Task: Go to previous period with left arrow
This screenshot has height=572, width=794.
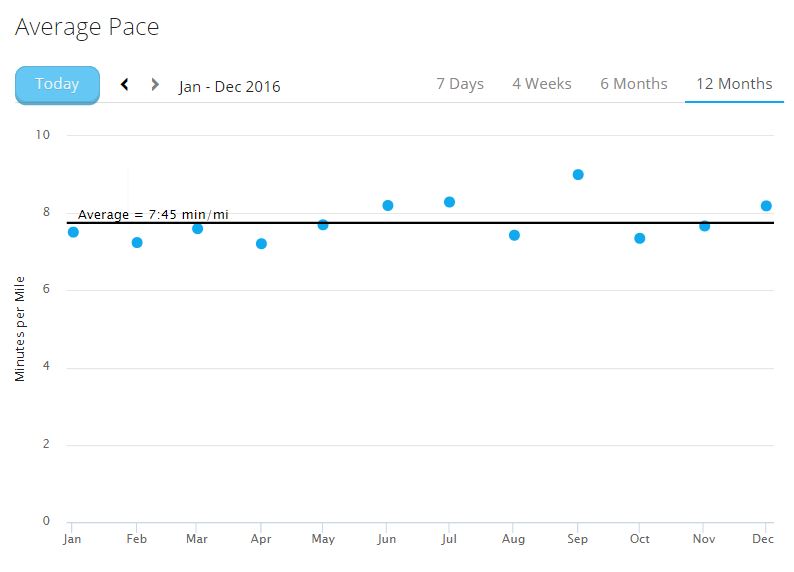Action: tap(125, 85)
